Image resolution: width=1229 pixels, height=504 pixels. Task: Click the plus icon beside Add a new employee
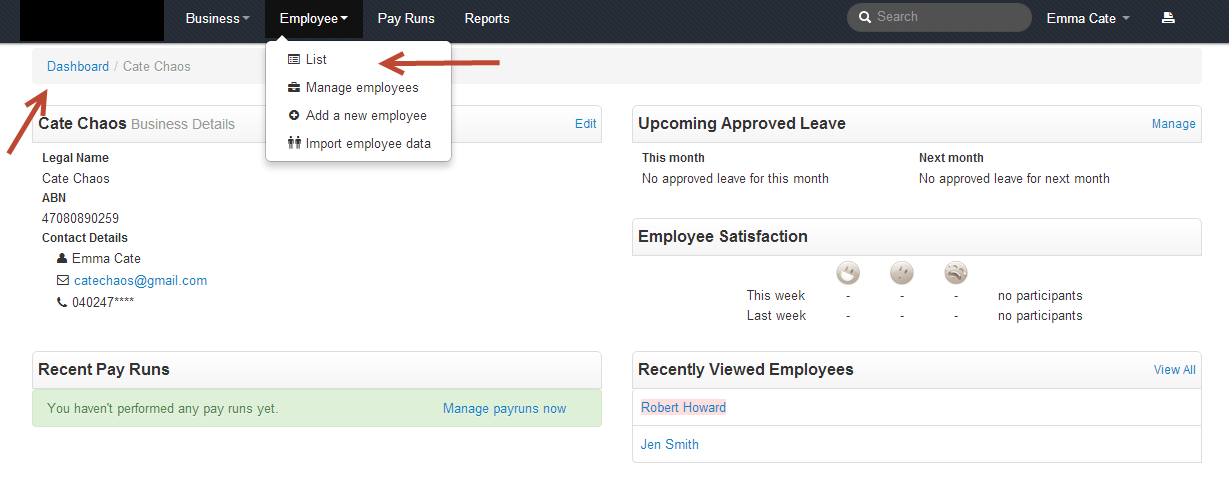click(x=294, y=115)
